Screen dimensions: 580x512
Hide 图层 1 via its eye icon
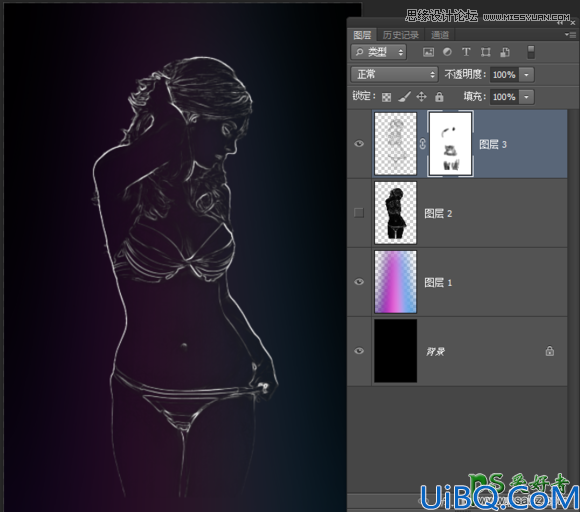point(359,282)
